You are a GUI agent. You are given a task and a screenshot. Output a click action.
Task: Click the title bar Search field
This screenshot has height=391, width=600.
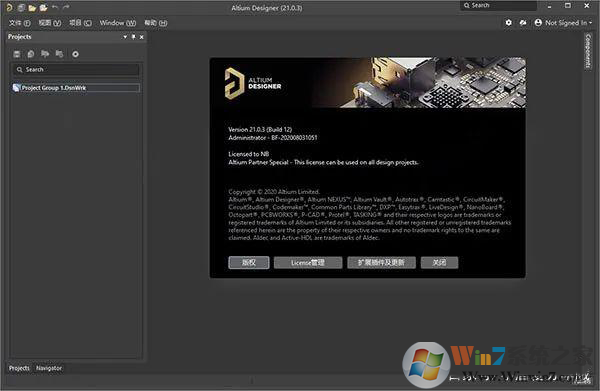point(499,5)
